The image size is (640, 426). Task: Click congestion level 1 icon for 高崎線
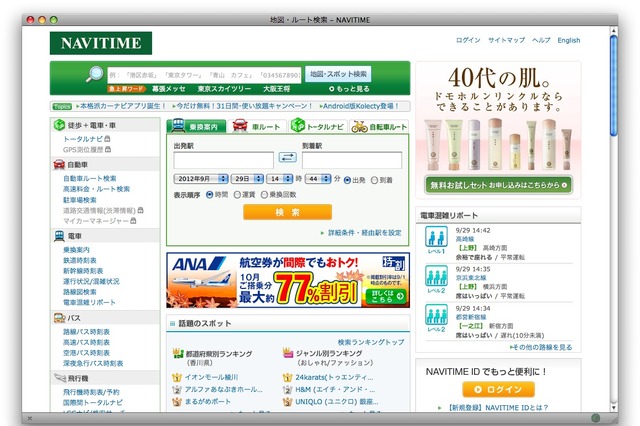click(x=436, y=237)
